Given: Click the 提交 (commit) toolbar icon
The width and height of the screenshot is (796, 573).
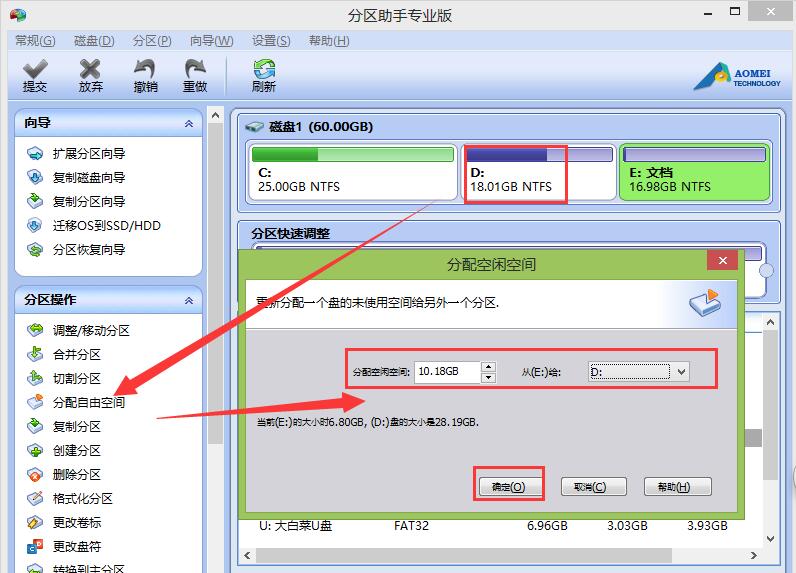Looking at the screenshot, I should [x=35, y=75].
